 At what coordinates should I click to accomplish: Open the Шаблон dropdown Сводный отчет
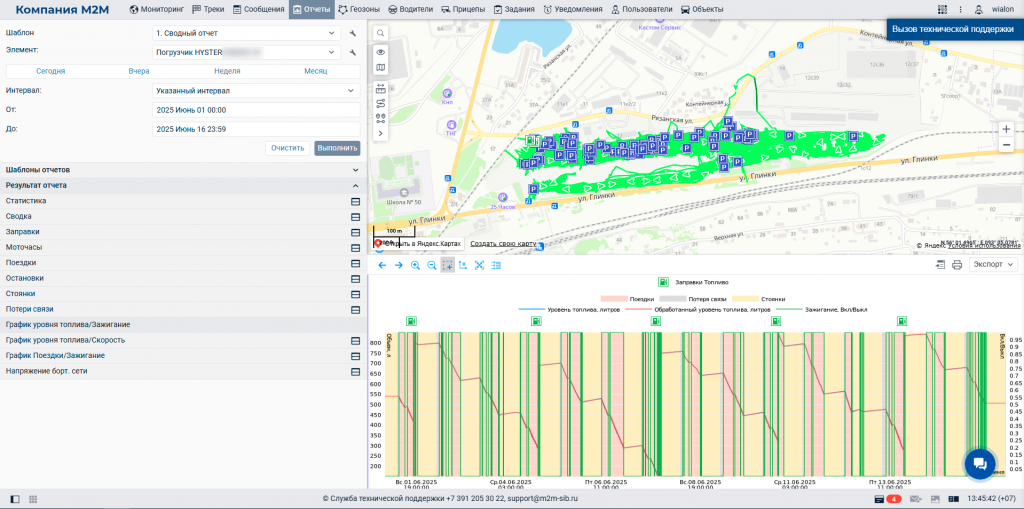point(246,33)
